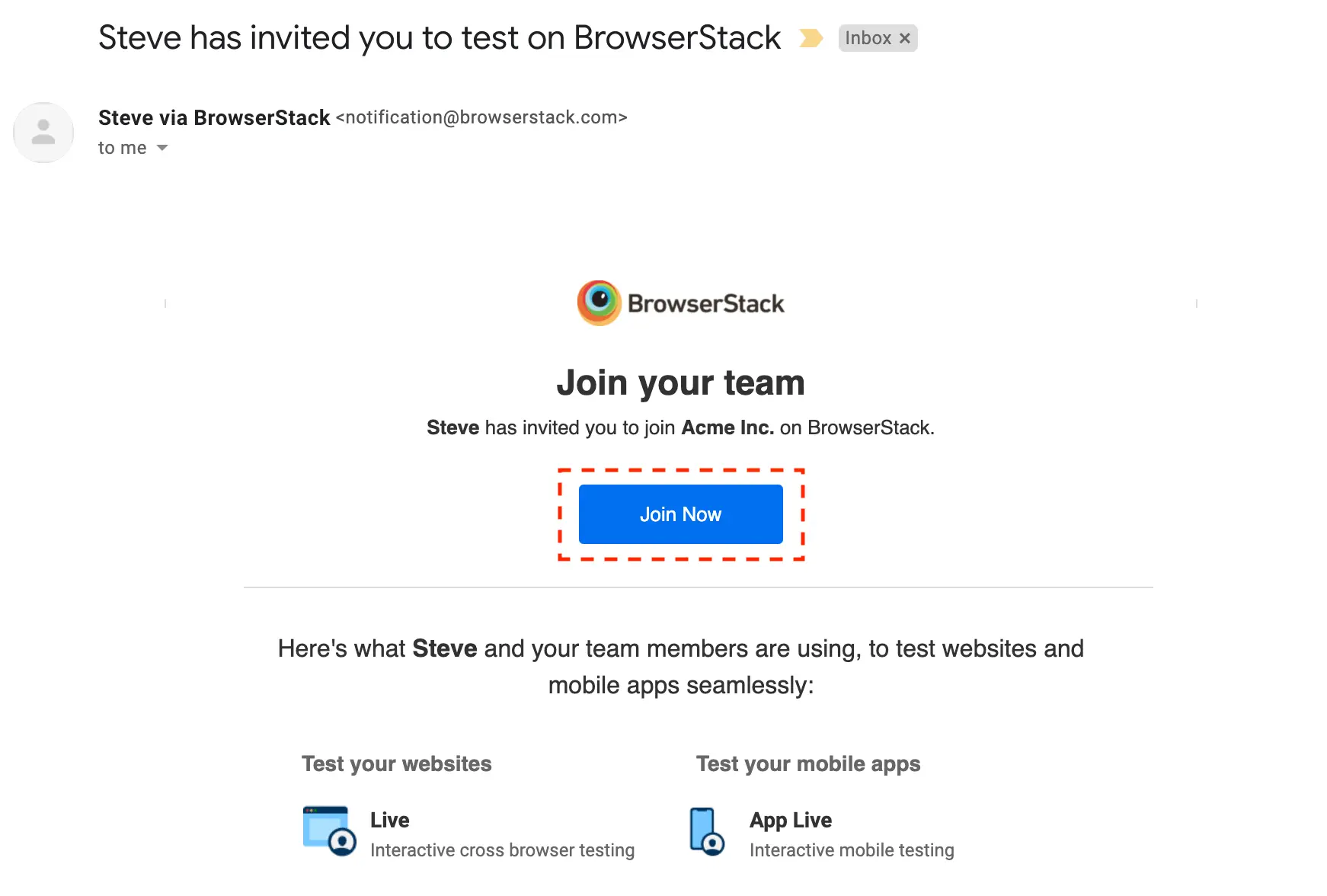Click the "Interactive cross browser testing" description
The height and width of the screenshot is (896, 1327).
point(502,850)
